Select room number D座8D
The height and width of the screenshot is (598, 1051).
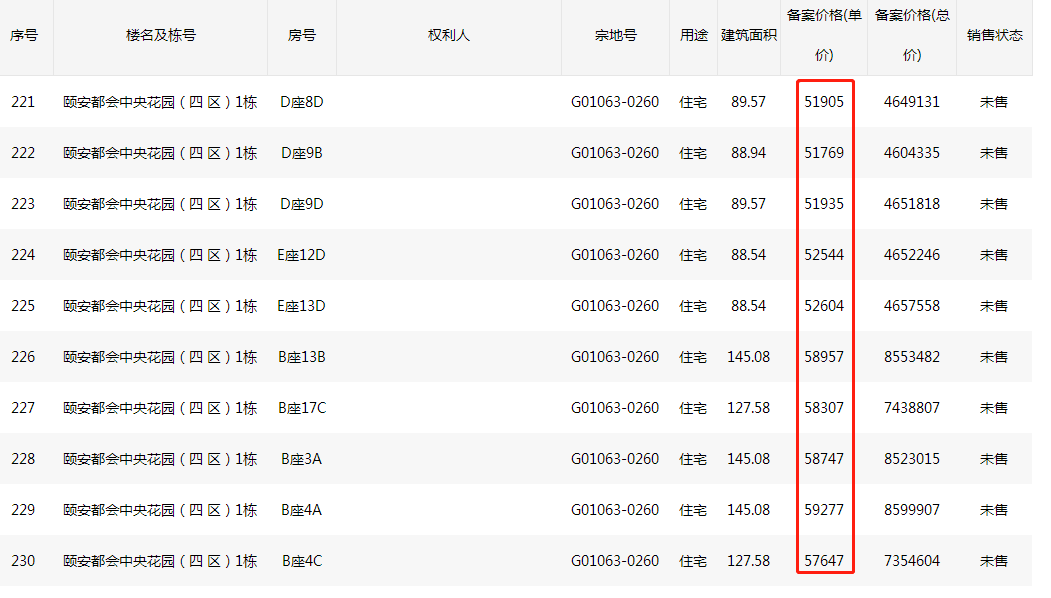point(302,102)
